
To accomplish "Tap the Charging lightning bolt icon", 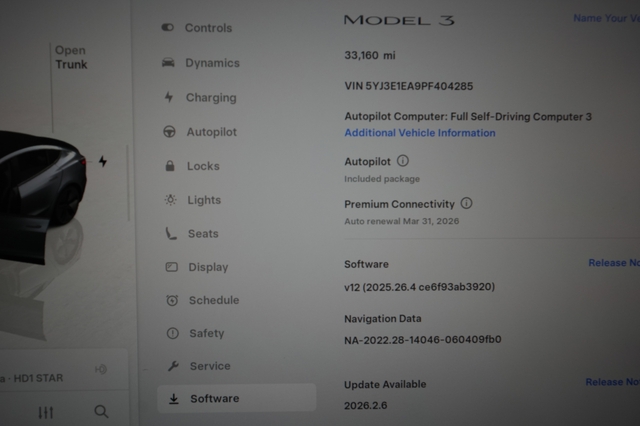I will click(x=169, y=97).
